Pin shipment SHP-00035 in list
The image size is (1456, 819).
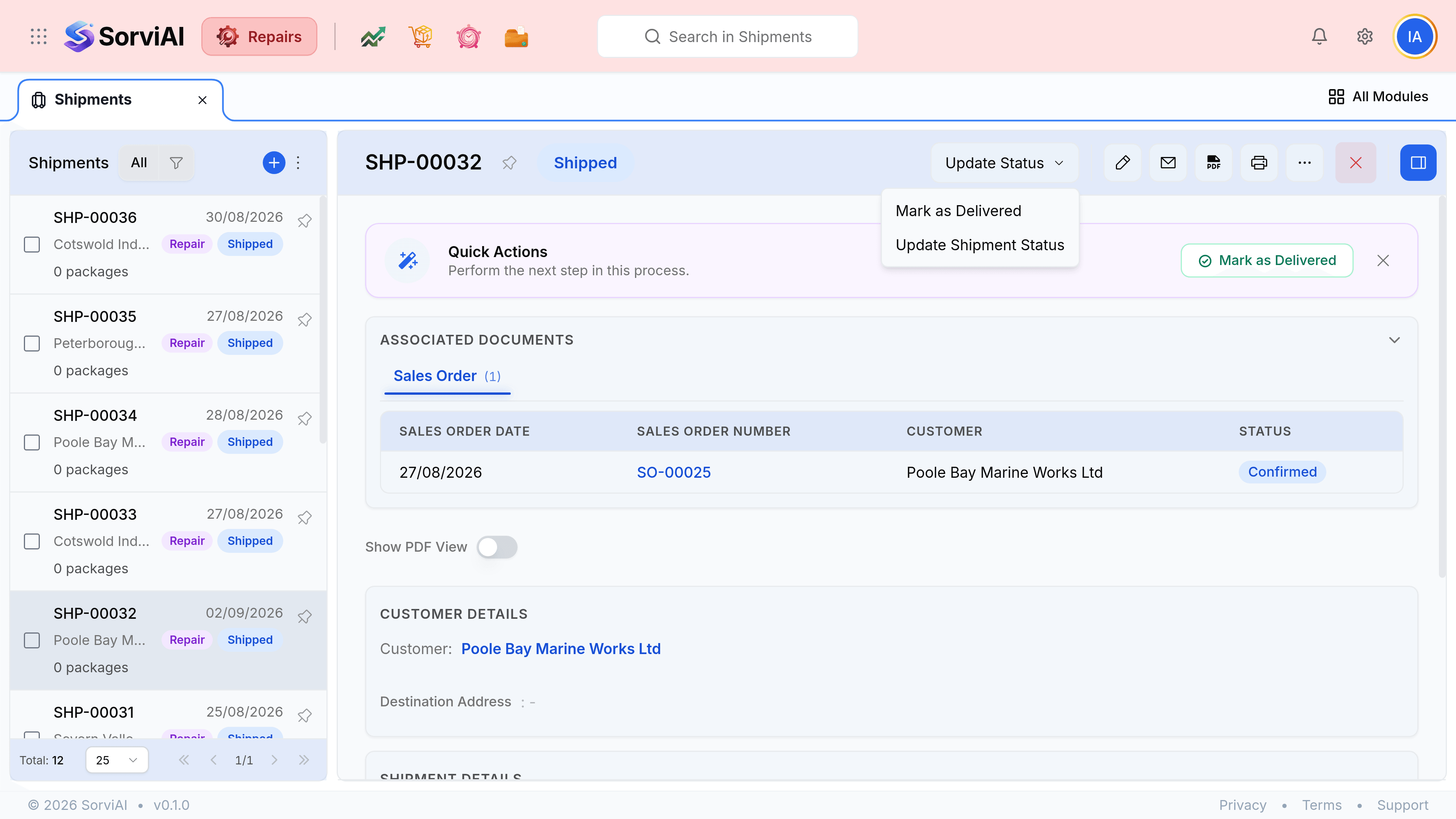point(304,319)
